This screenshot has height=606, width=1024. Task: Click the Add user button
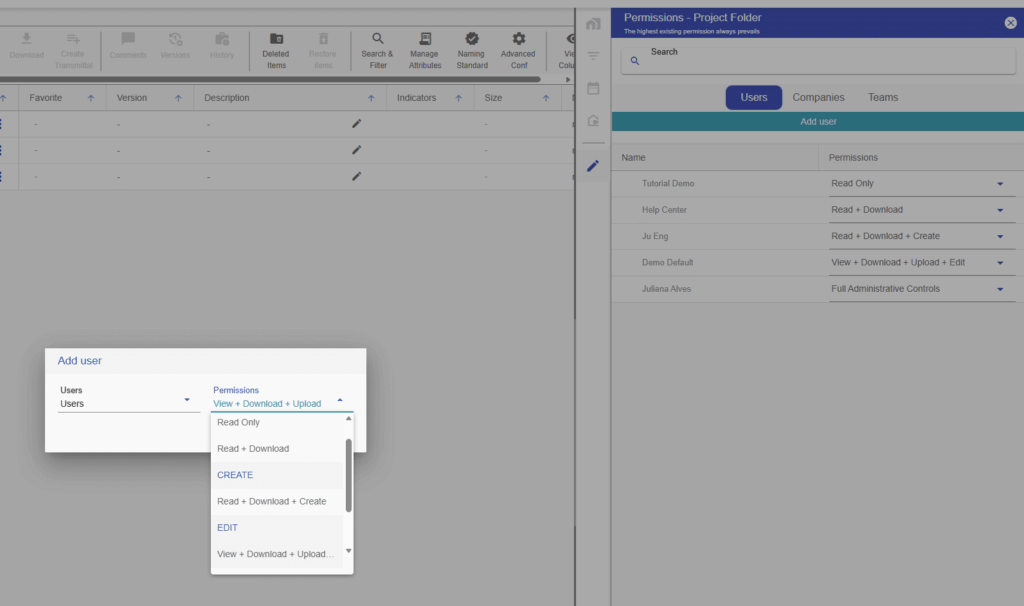[817, 122]
